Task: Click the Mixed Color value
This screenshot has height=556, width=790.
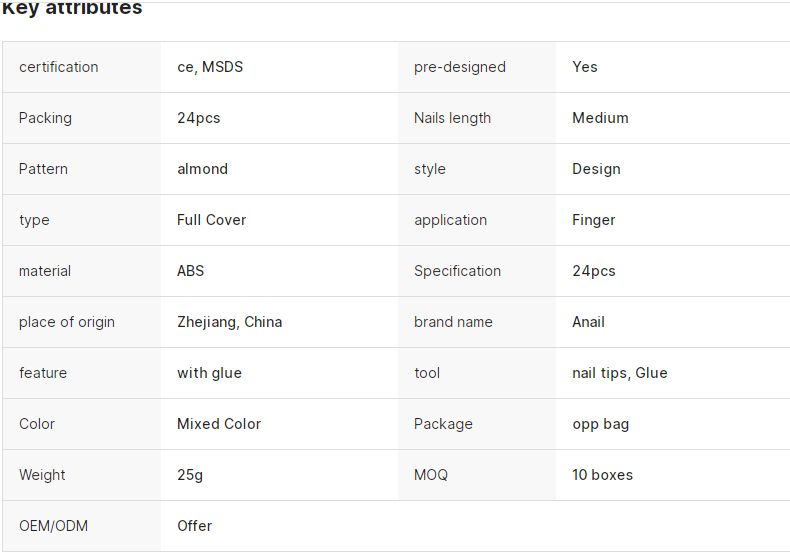Action: click(x=219, y=424)
